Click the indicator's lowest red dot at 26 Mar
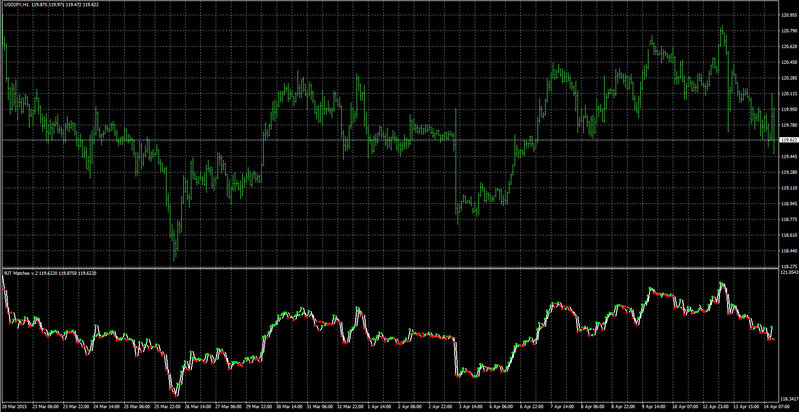Viewport: 799px width, 412px height. 175,395
